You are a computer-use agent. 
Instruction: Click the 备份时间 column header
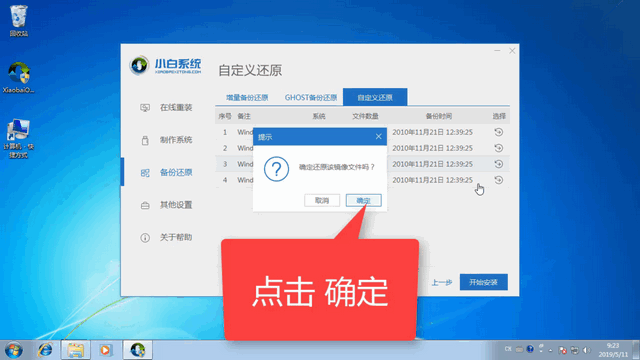point(439,116)
